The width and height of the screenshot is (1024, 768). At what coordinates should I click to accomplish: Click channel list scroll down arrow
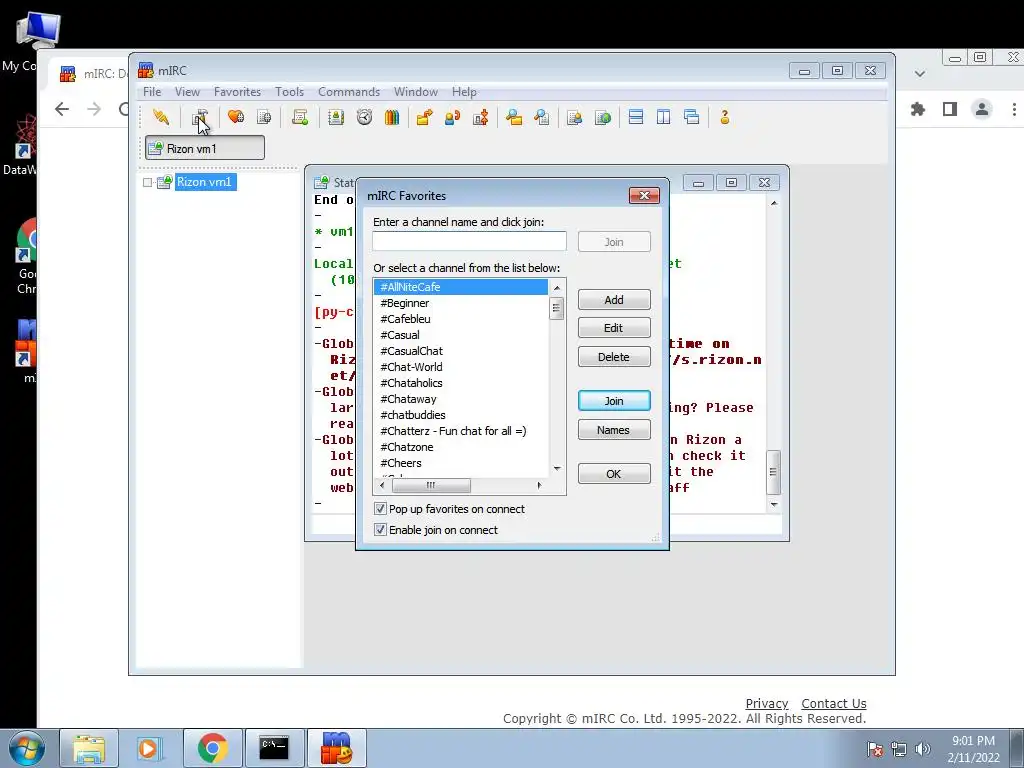556,468
